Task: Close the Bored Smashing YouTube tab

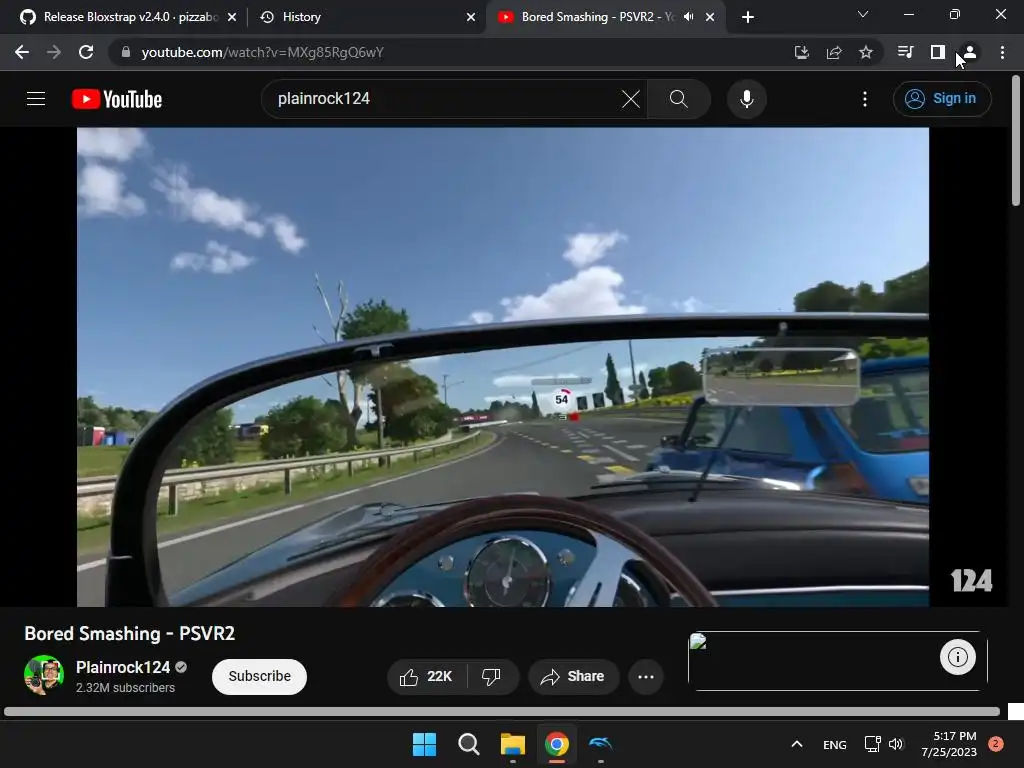Action: [x=710, y=17]
